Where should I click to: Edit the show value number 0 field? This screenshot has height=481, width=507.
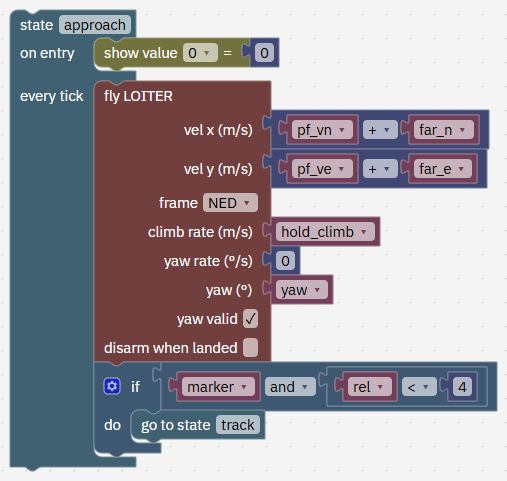(x=264, y=53)
